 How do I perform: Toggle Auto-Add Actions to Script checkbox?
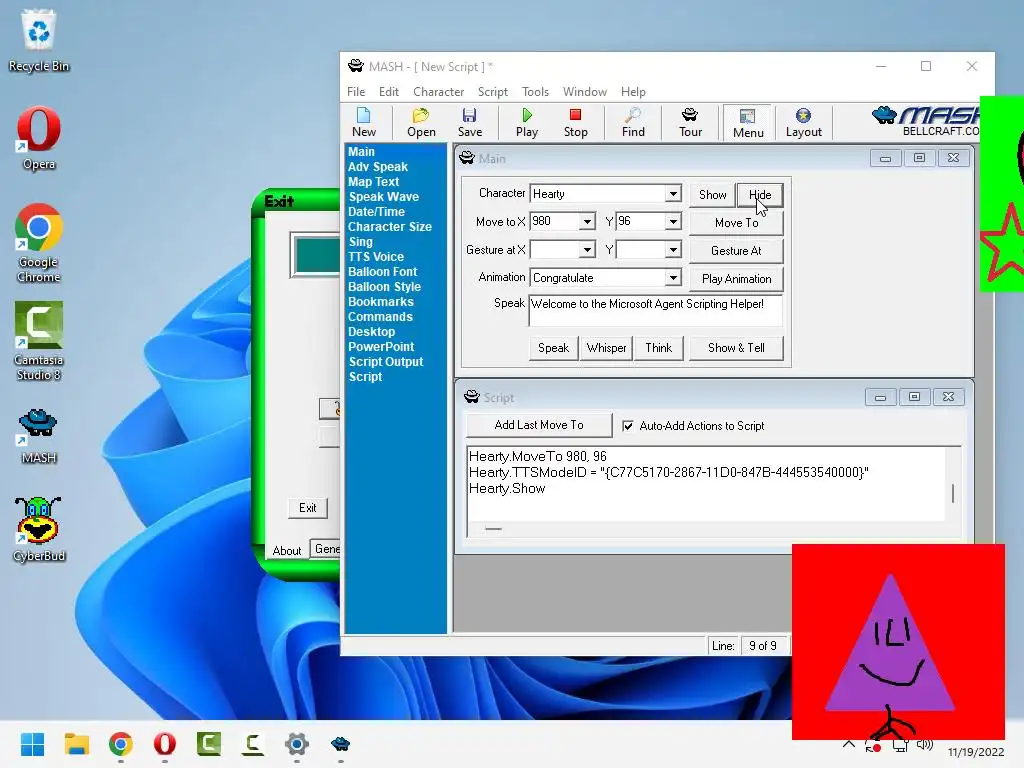(x=628, y=426)
